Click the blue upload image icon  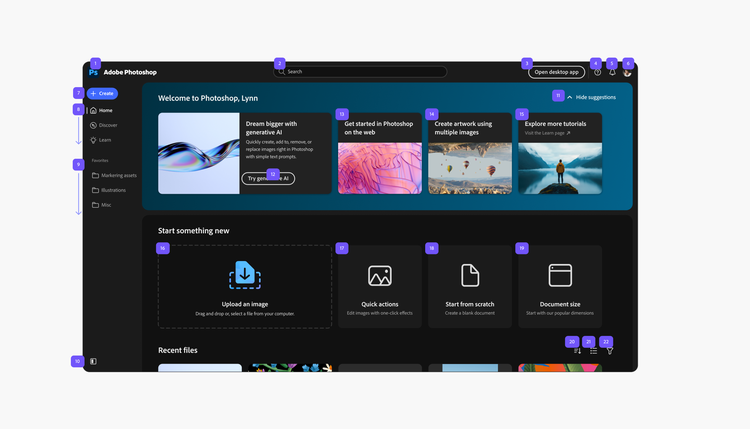(245, 275)
